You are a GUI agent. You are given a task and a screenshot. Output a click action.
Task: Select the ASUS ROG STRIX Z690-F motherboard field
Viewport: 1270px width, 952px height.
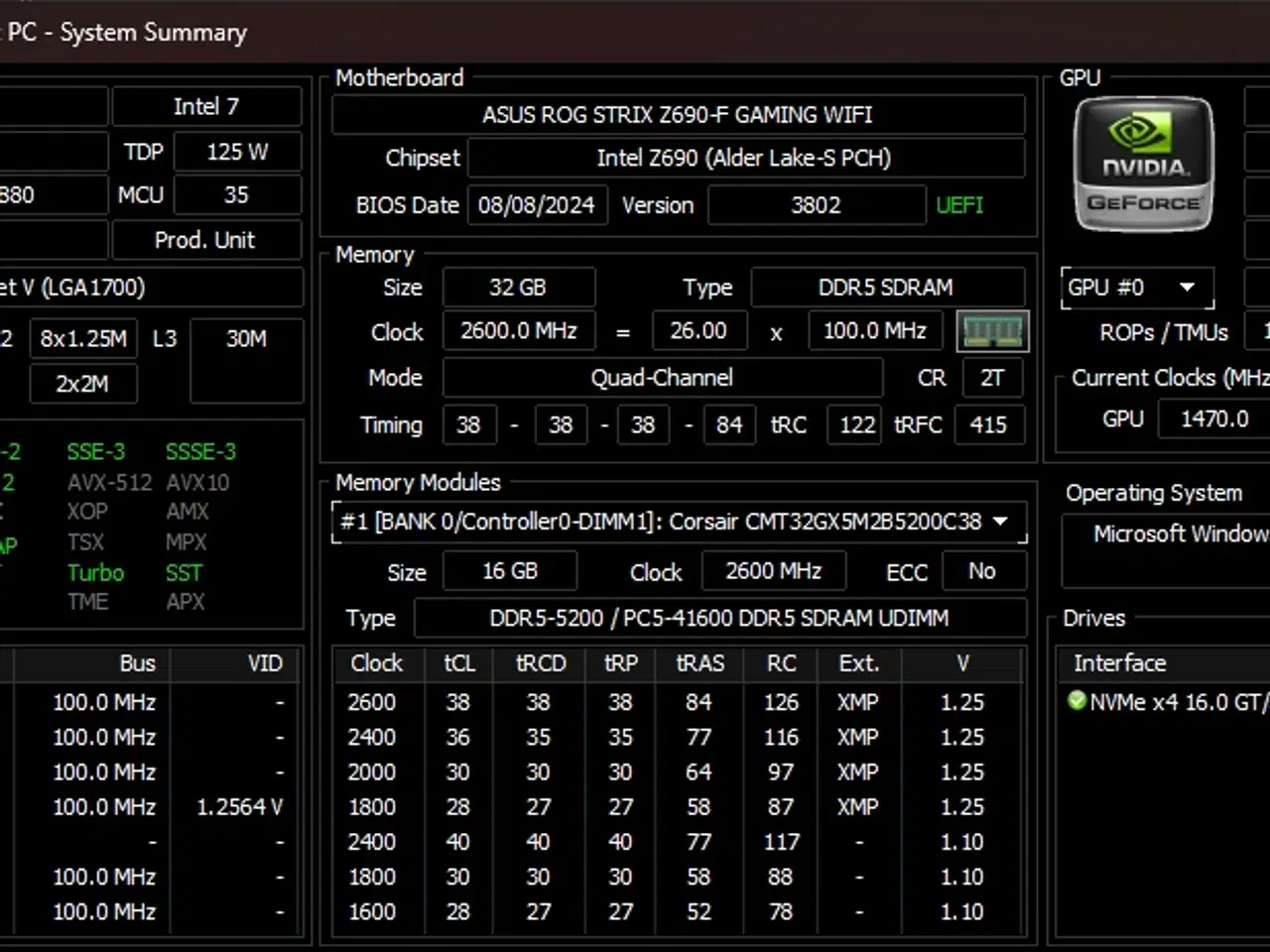(x=678, y=115)
